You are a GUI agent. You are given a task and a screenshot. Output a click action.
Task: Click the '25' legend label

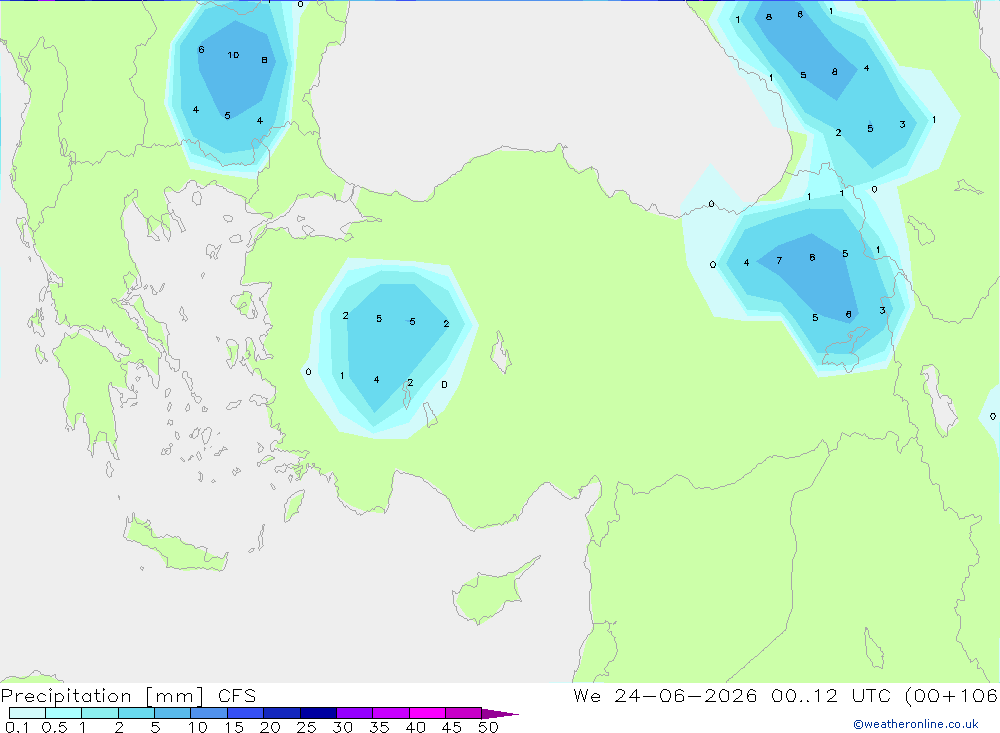(x=306, y=727)
